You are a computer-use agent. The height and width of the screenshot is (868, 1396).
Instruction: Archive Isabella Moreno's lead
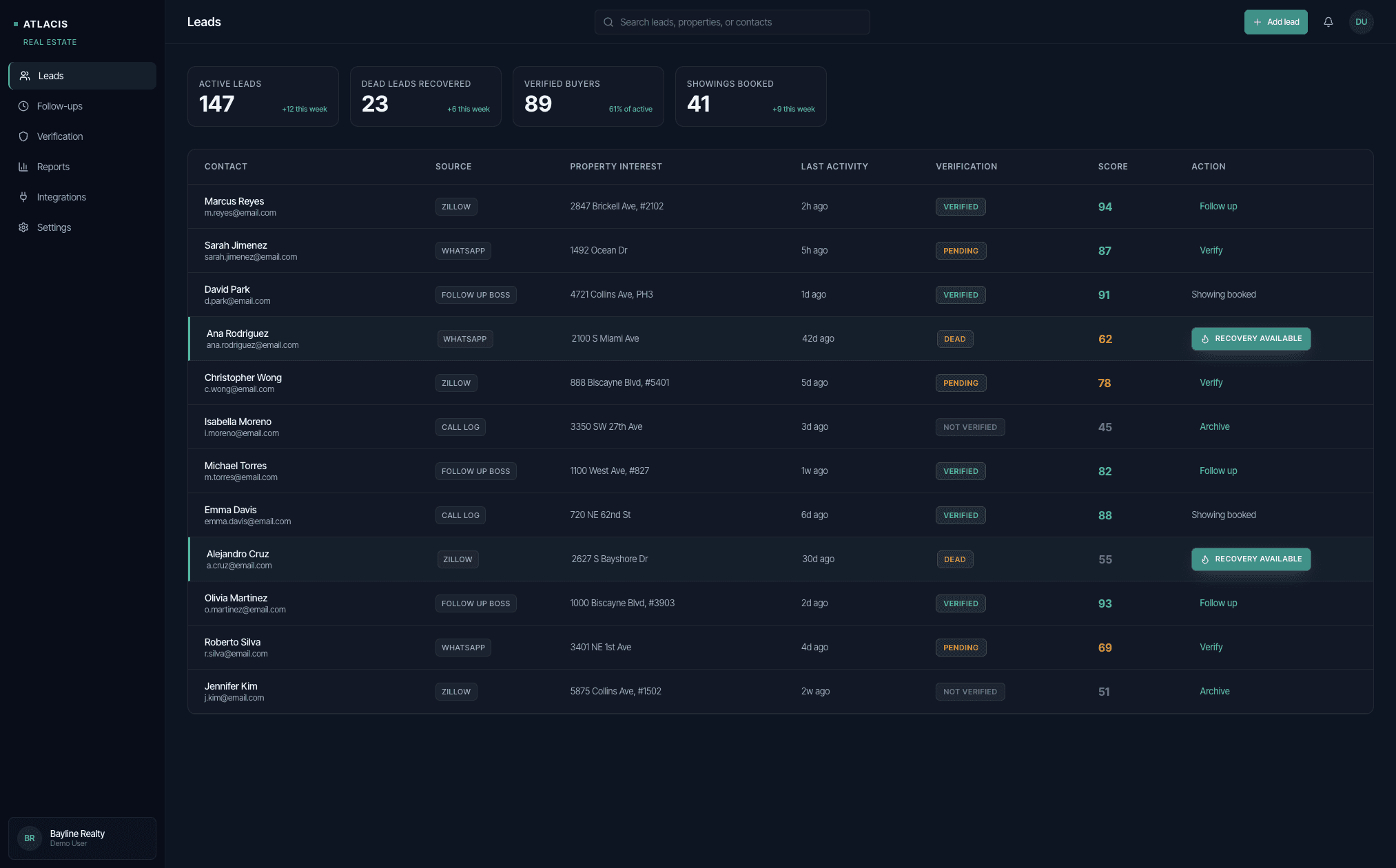pyautogui.click(x=1215, y=426)
